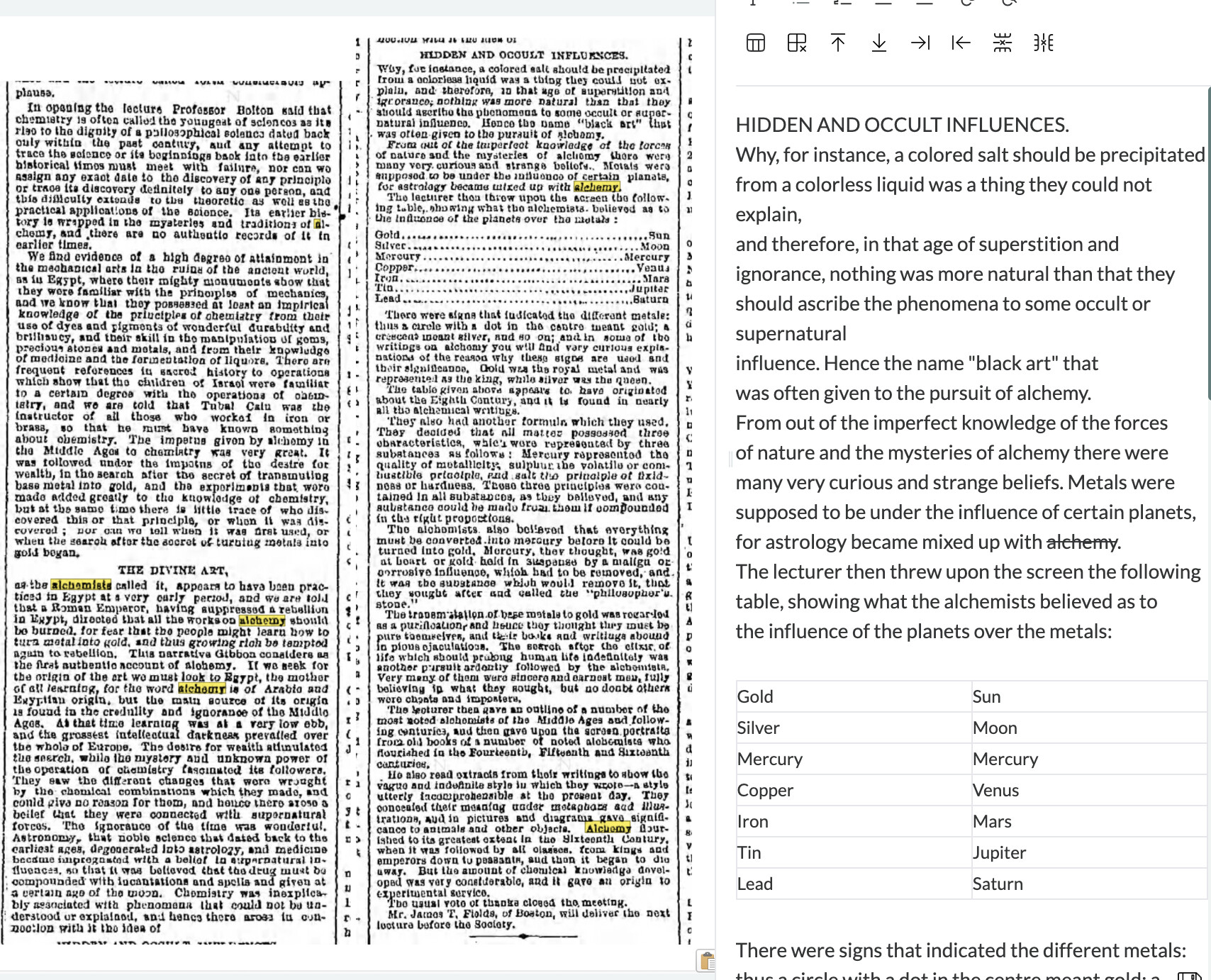1211x980 pixels.
Task: Click the 'Tin' cell in the table
Action: (749, 852)
